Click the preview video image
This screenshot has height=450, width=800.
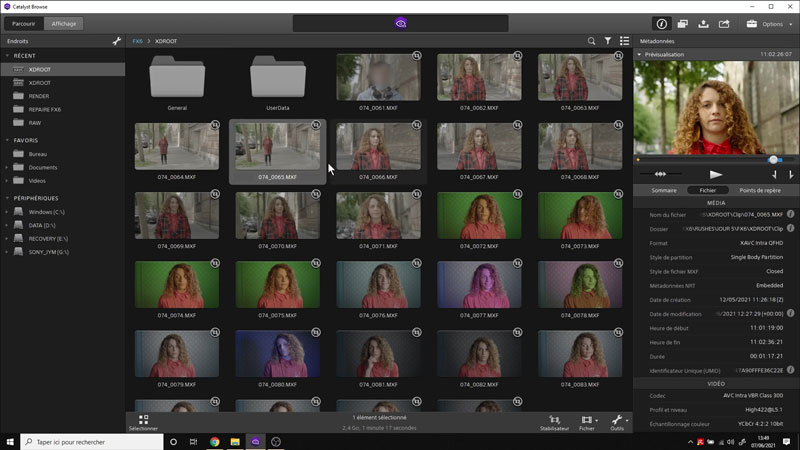click(x=716, y=108)
